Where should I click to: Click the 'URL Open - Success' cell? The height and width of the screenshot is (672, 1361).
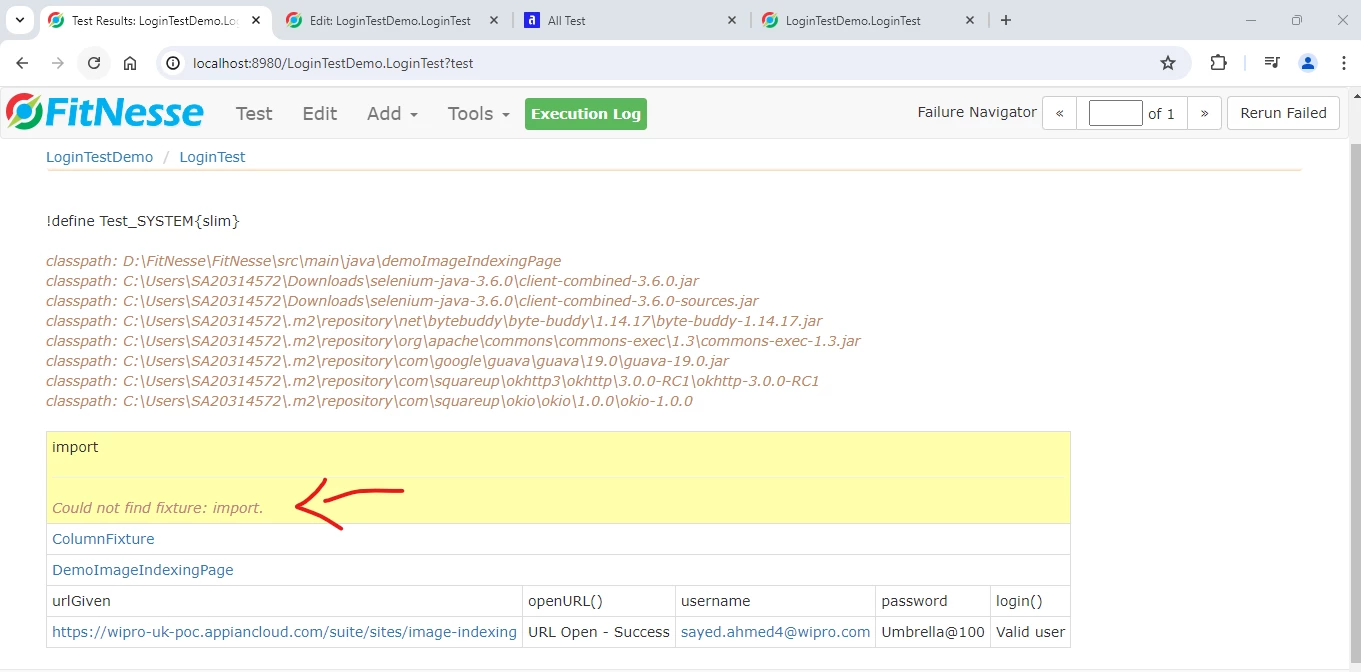(599, 632)
